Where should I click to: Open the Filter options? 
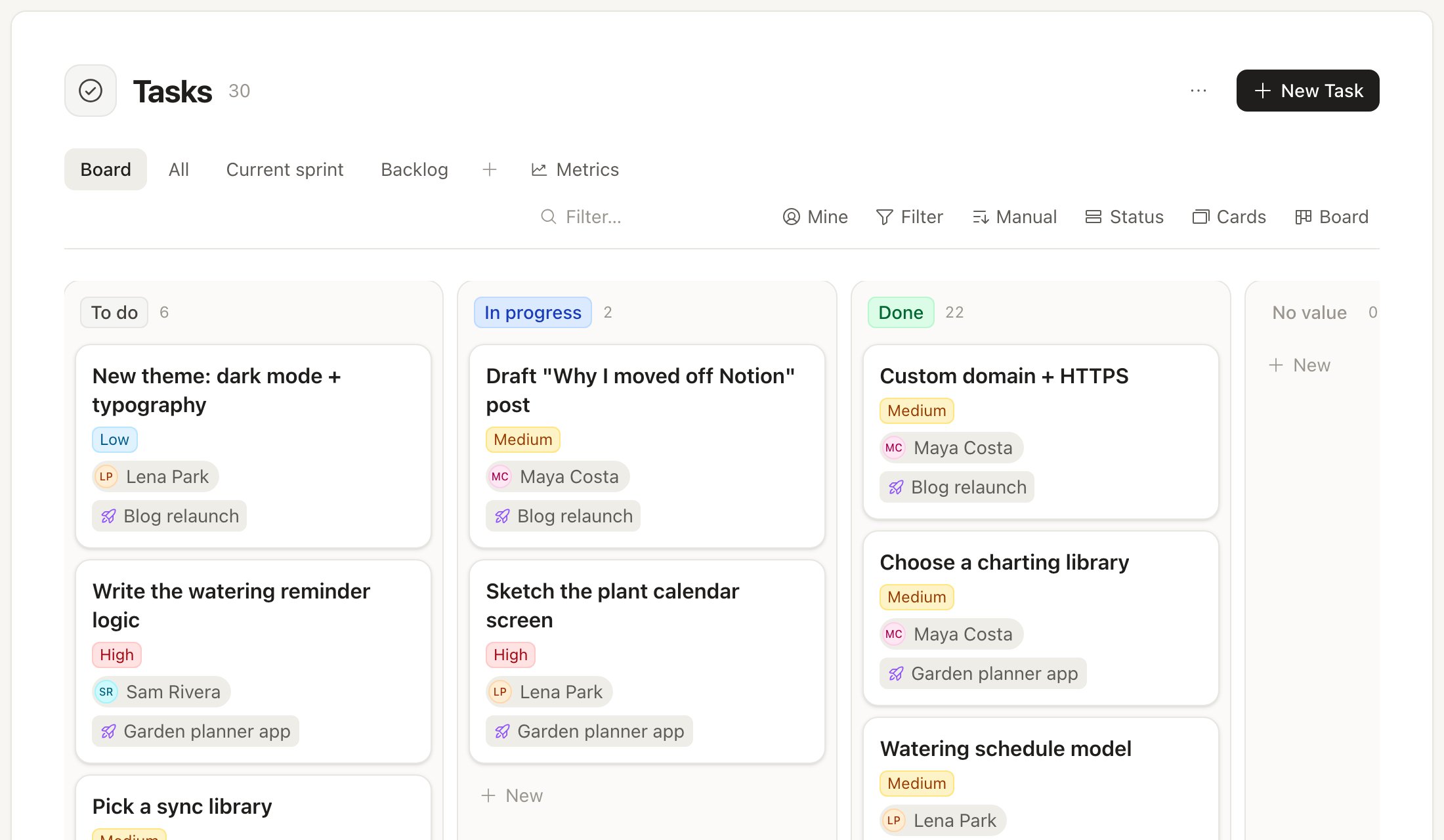click(x=909, y=217)
